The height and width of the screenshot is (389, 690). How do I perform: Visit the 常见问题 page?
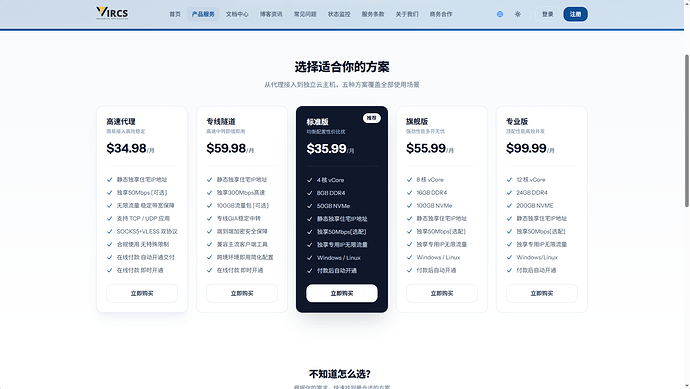tap(305, 14)
